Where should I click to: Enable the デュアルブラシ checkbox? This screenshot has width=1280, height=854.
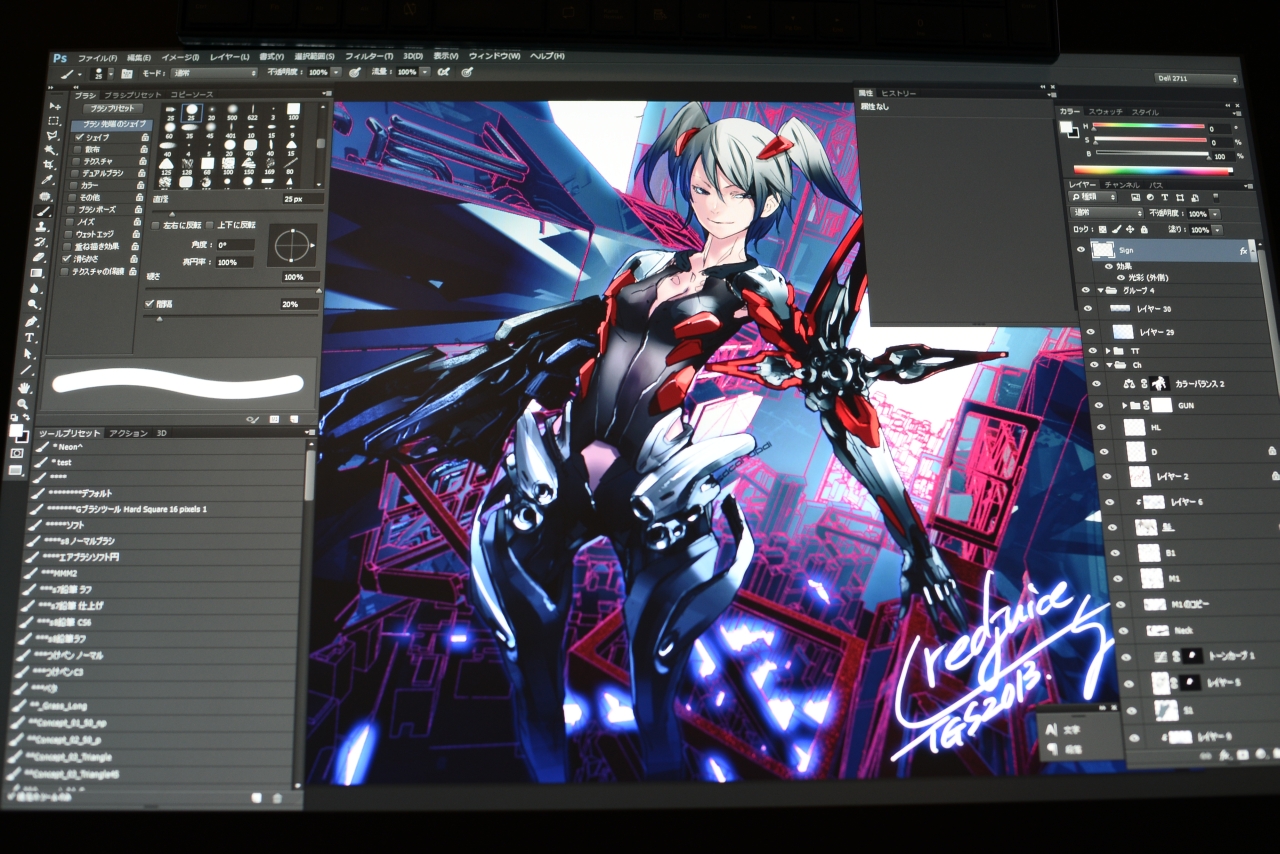pyautogui.click(x=74, y=173)
